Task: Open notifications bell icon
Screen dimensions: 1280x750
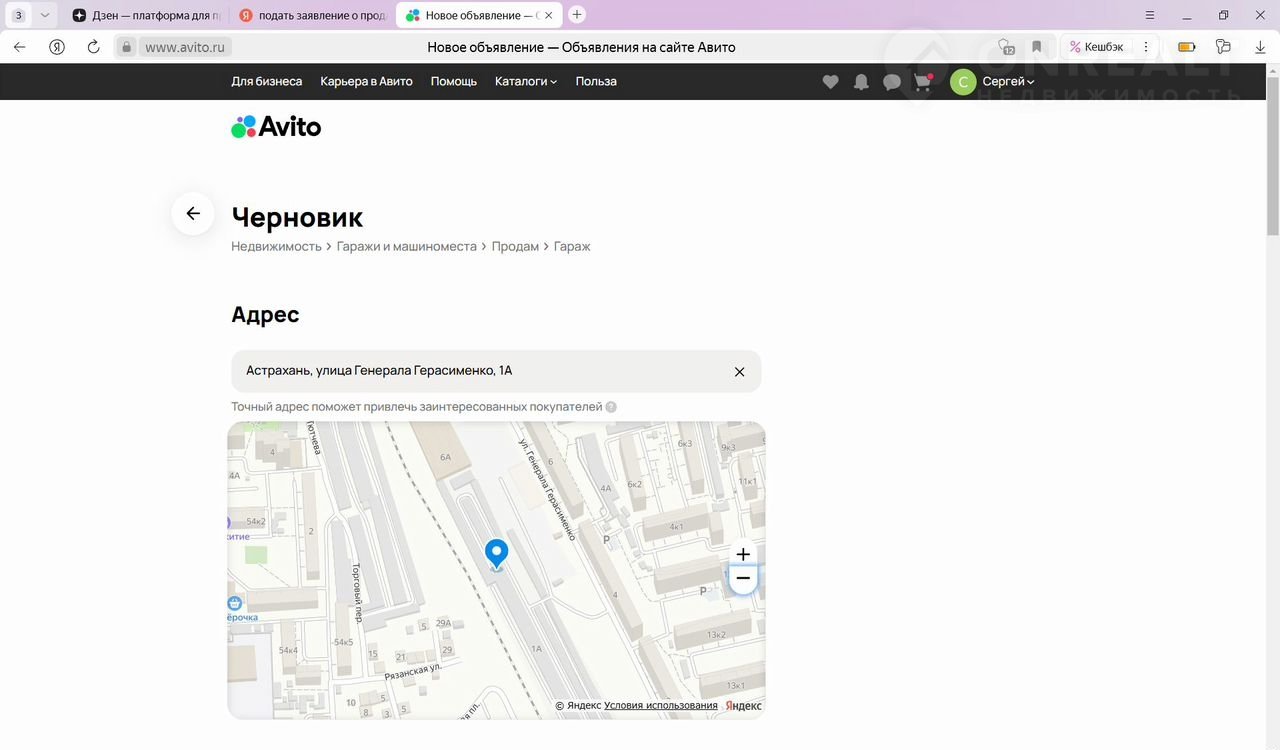Action: coord(861,82)
